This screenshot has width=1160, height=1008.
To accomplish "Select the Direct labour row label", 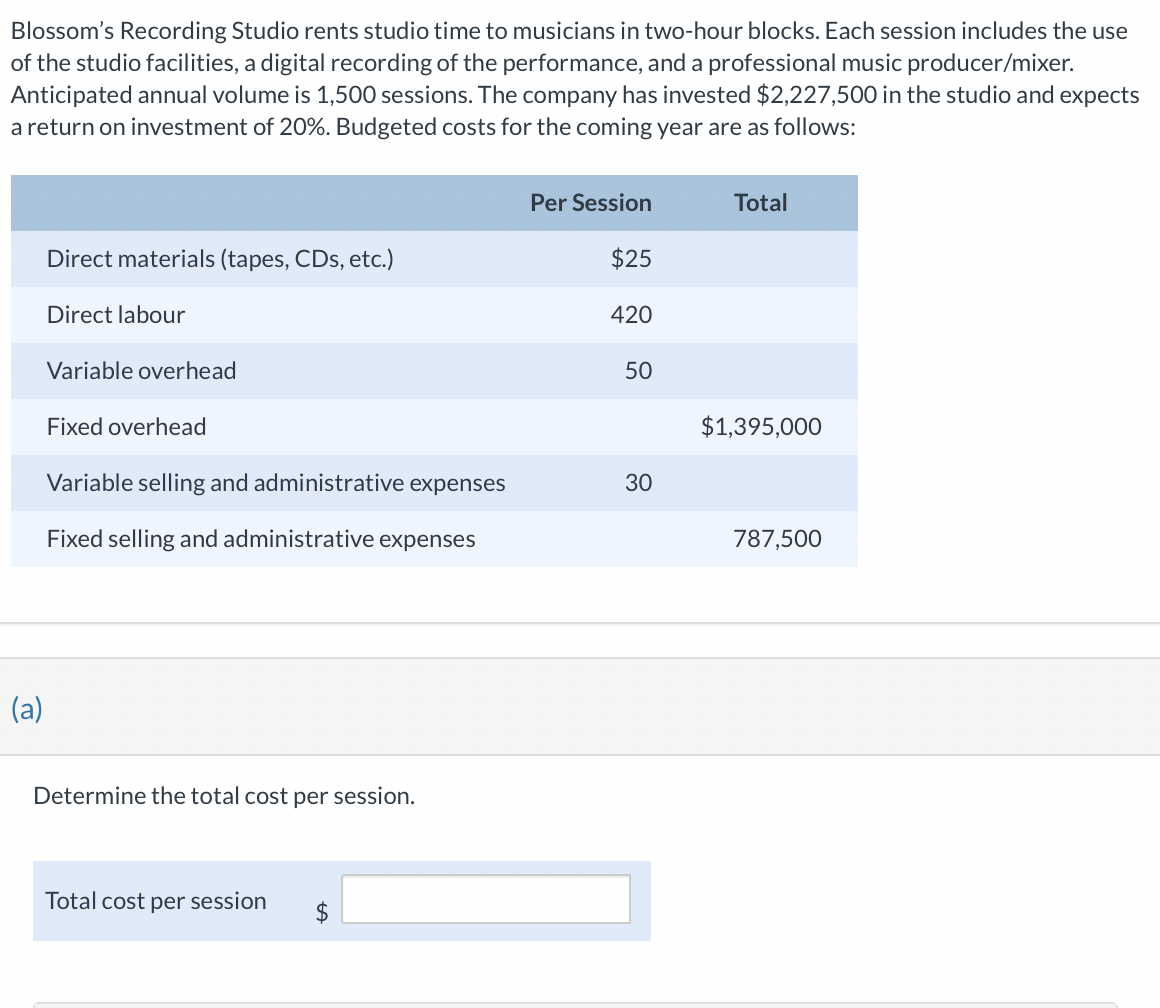I will tap(116, 315).
